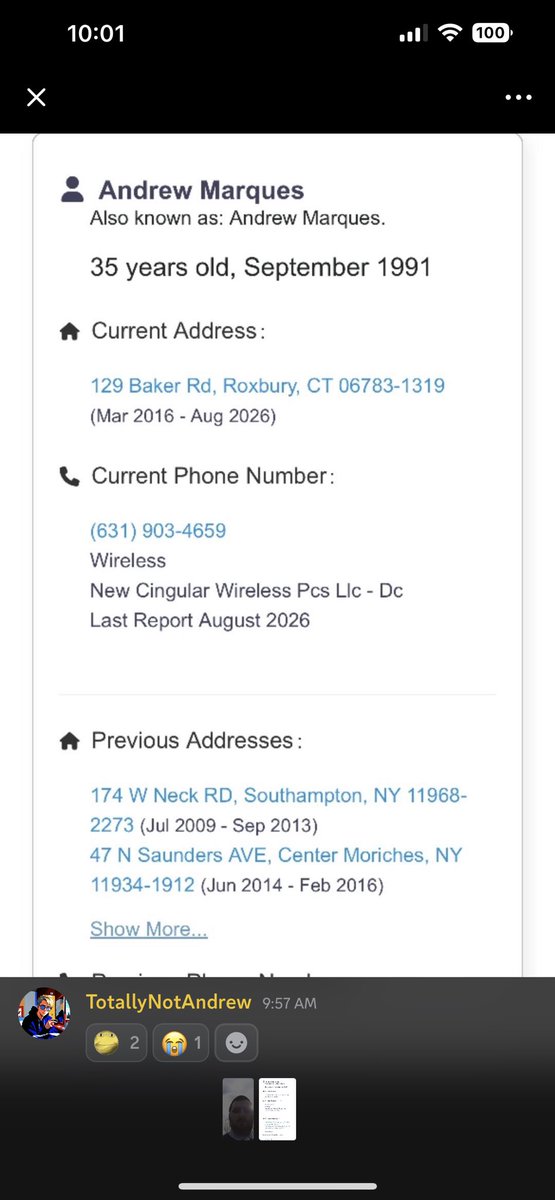Expand the Show More... addresses link

click(x=149, y=929)
